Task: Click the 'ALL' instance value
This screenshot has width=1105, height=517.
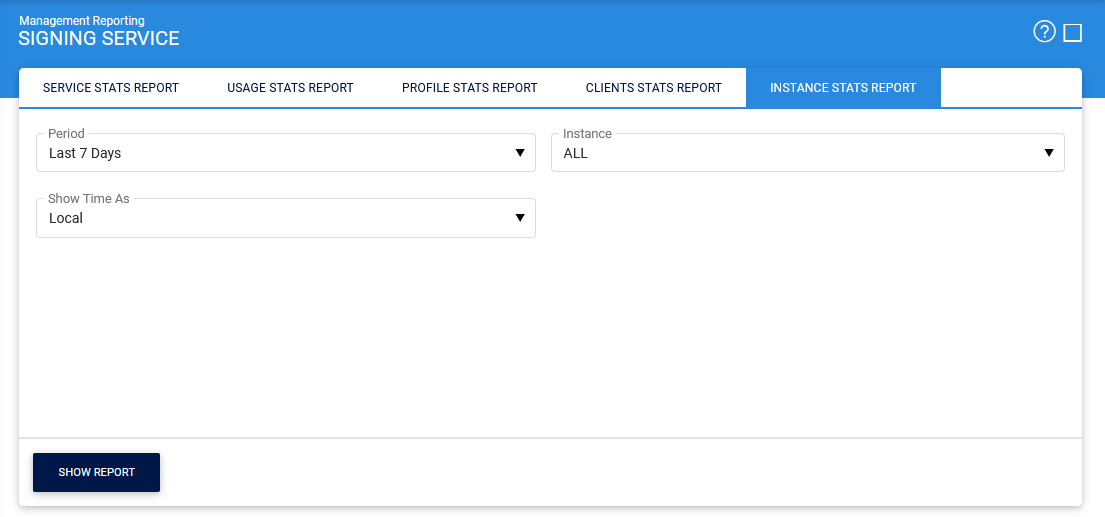Action: 576,154
